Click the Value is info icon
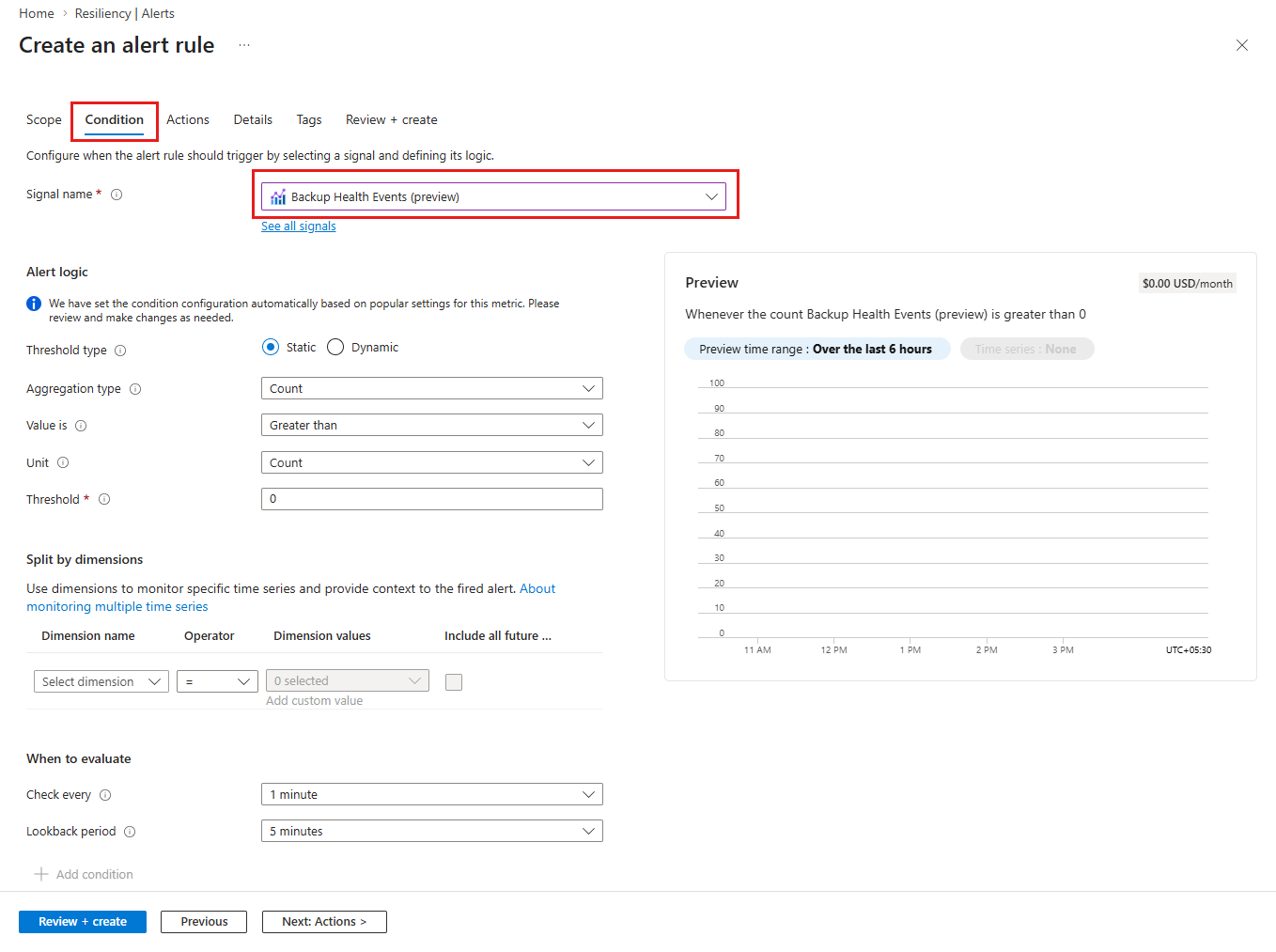1276x952 pixels. pyautogui.click(x=81, y=426)
